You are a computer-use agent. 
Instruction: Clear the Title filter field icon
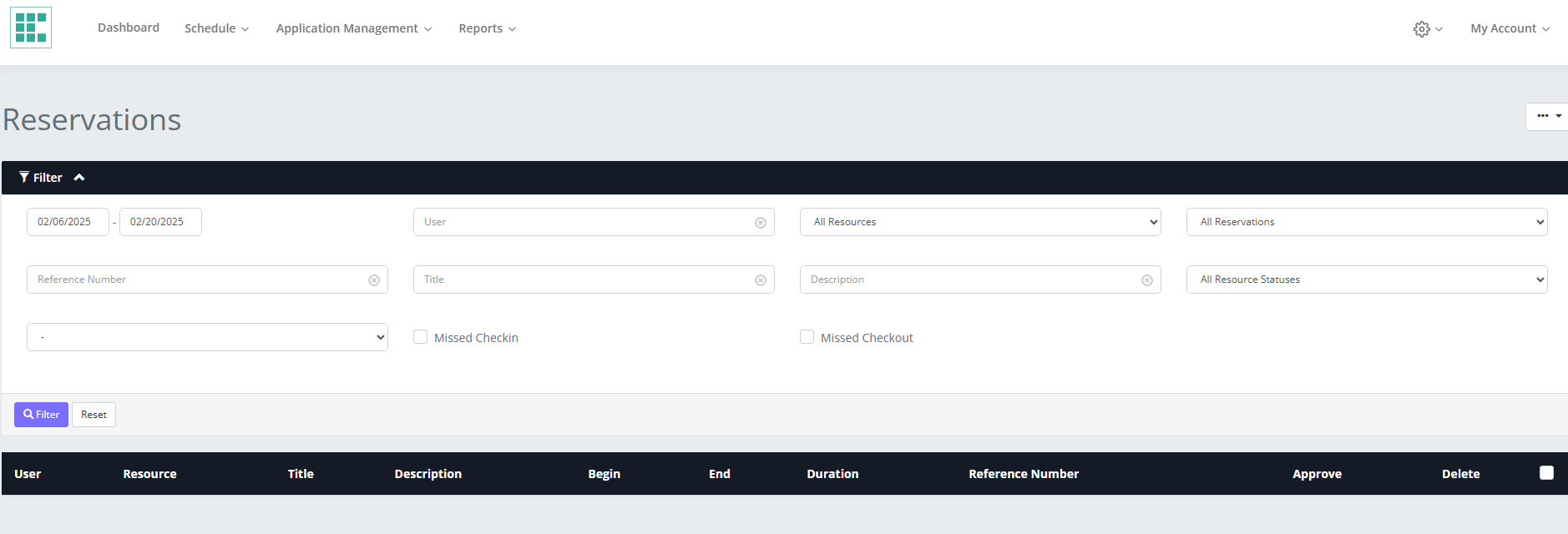click(x=760, y=280)
